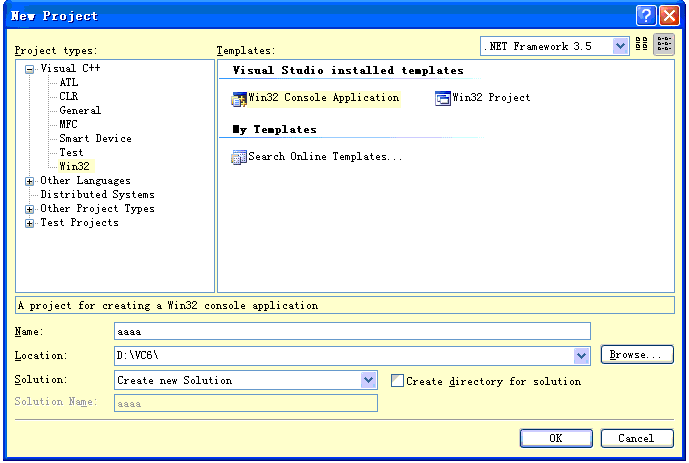Switch to large icons view
Screen dimensions: 689x463
click(x=643, y=45)
